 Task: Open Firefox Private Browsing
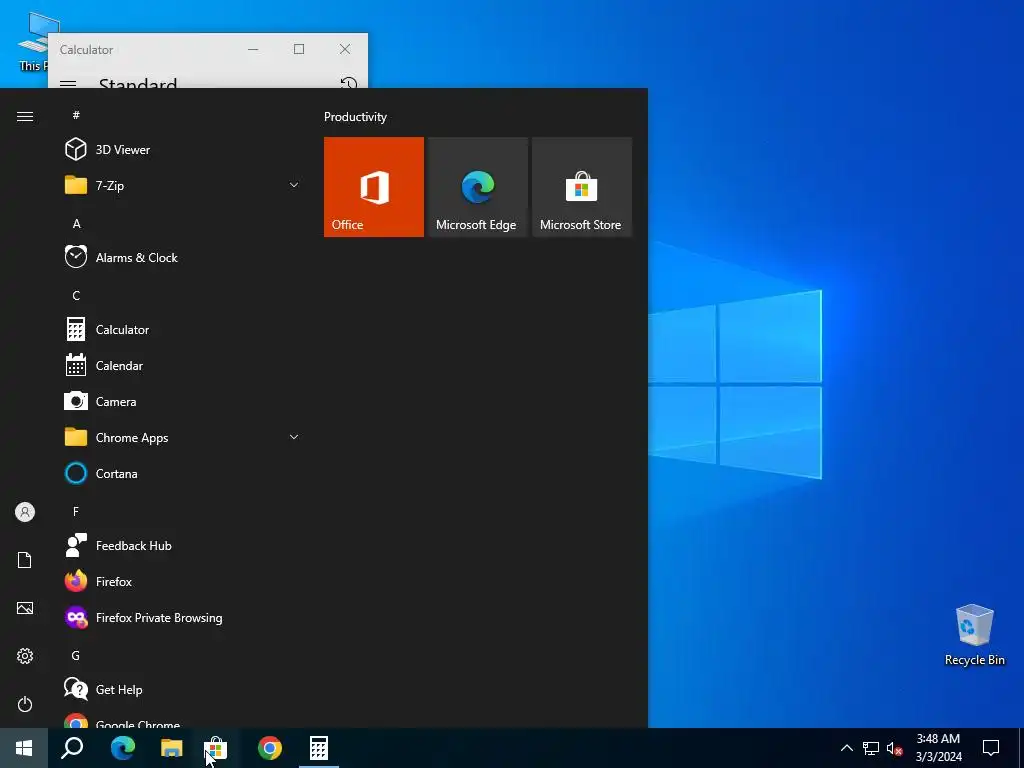tap(183, 617)
